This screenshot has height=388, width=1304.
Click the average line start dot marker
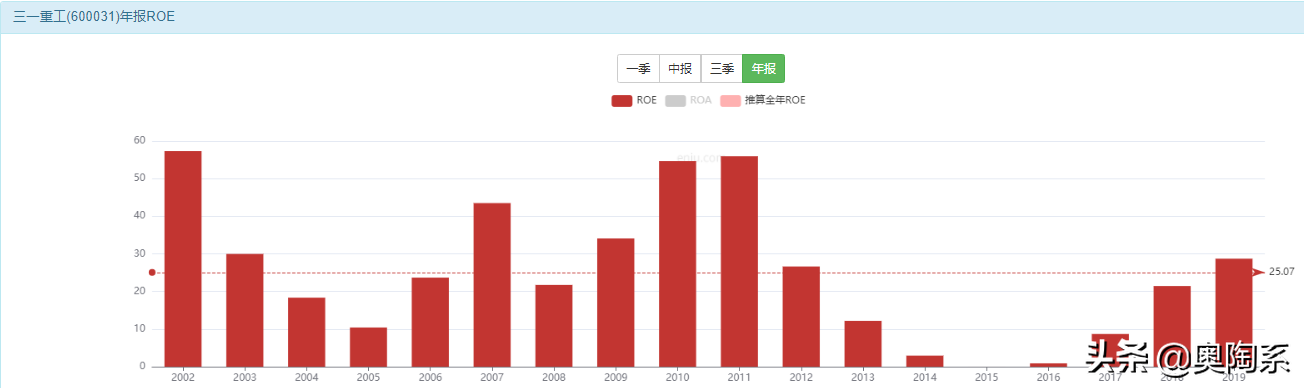pos(152,272)
